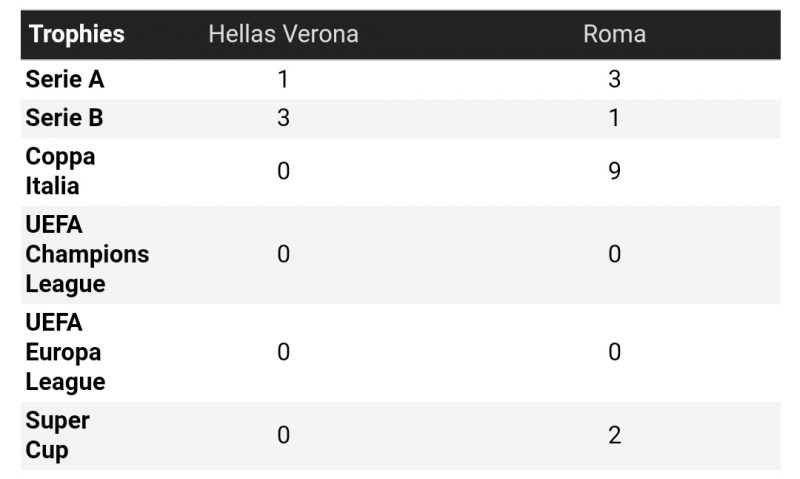The height and width of the screenshot is (479, 800).
Task: Click the Trophies column header
Action: coord(77,34)
